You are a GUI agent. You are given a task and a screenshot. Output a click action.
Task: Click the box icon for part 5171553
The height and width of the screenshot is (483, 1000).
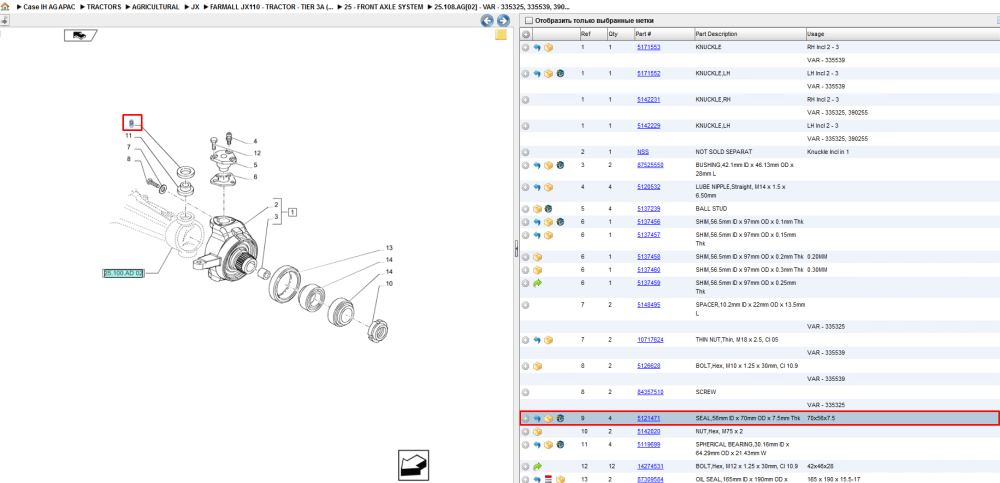coord(548,47)
